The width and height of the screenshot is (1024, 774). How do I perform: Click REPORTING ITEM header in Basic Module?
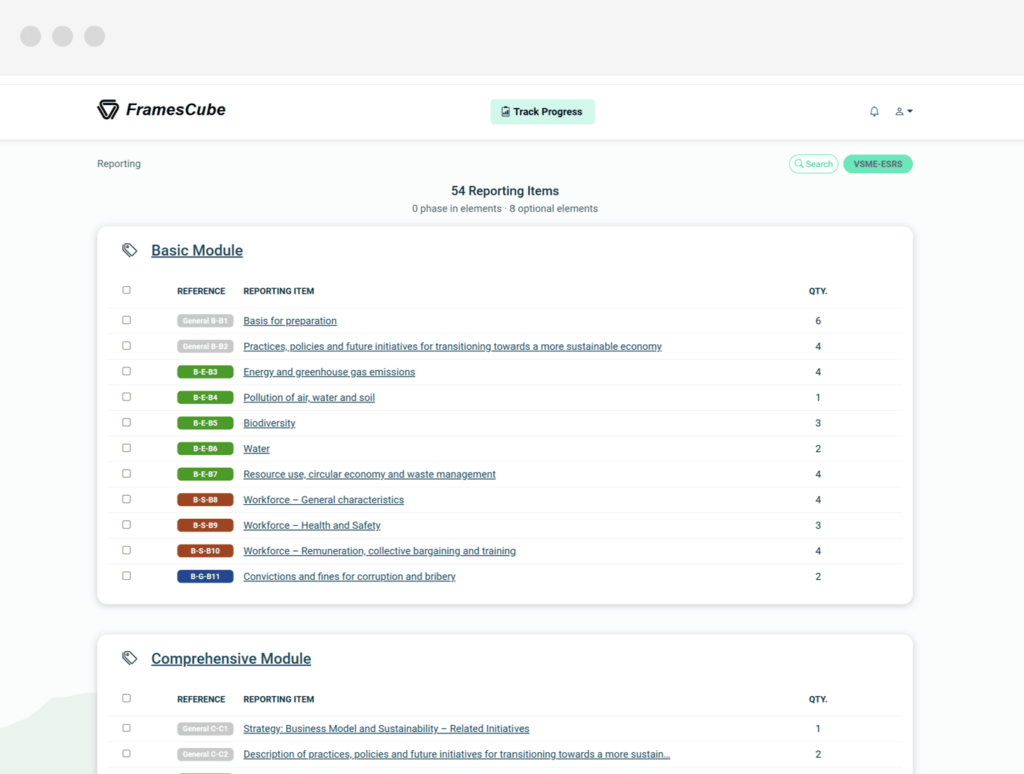pyautogui.click(x=279, y=291)
